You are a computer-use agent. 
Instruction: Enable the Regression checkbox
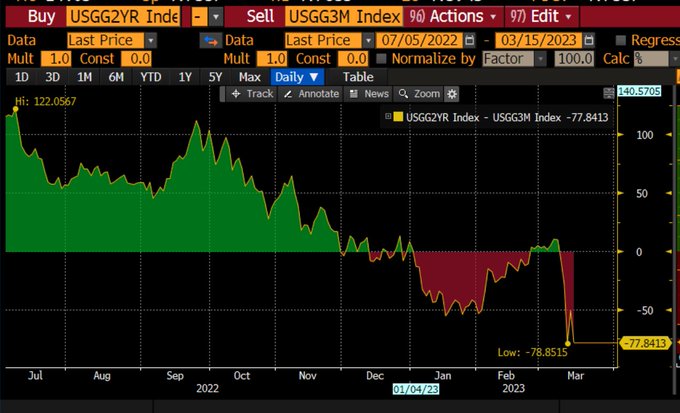pyautogui.click(x=621, y=40)
